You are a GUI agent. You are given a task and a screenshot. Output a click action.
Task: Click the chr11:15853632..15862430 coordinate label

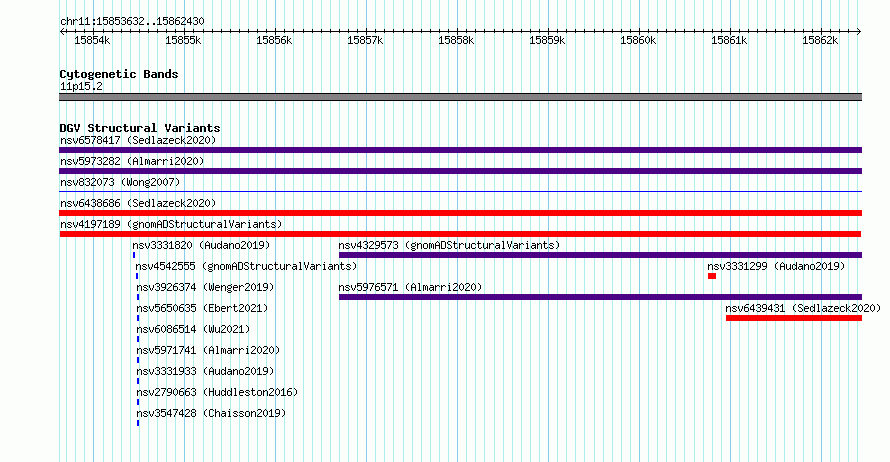click(132, 21)
